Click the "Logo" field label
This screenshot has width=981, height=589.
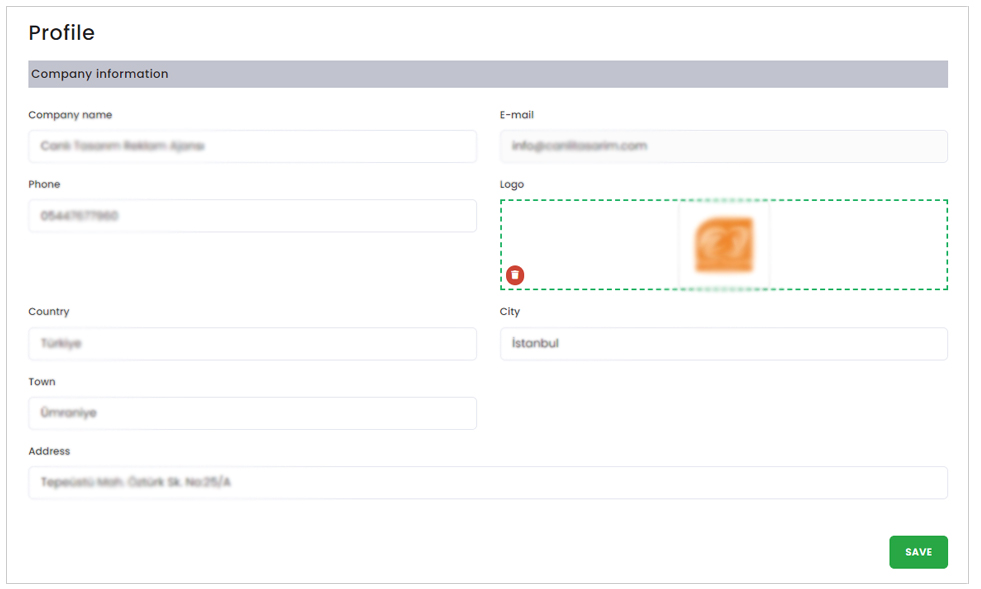(512, 184)
